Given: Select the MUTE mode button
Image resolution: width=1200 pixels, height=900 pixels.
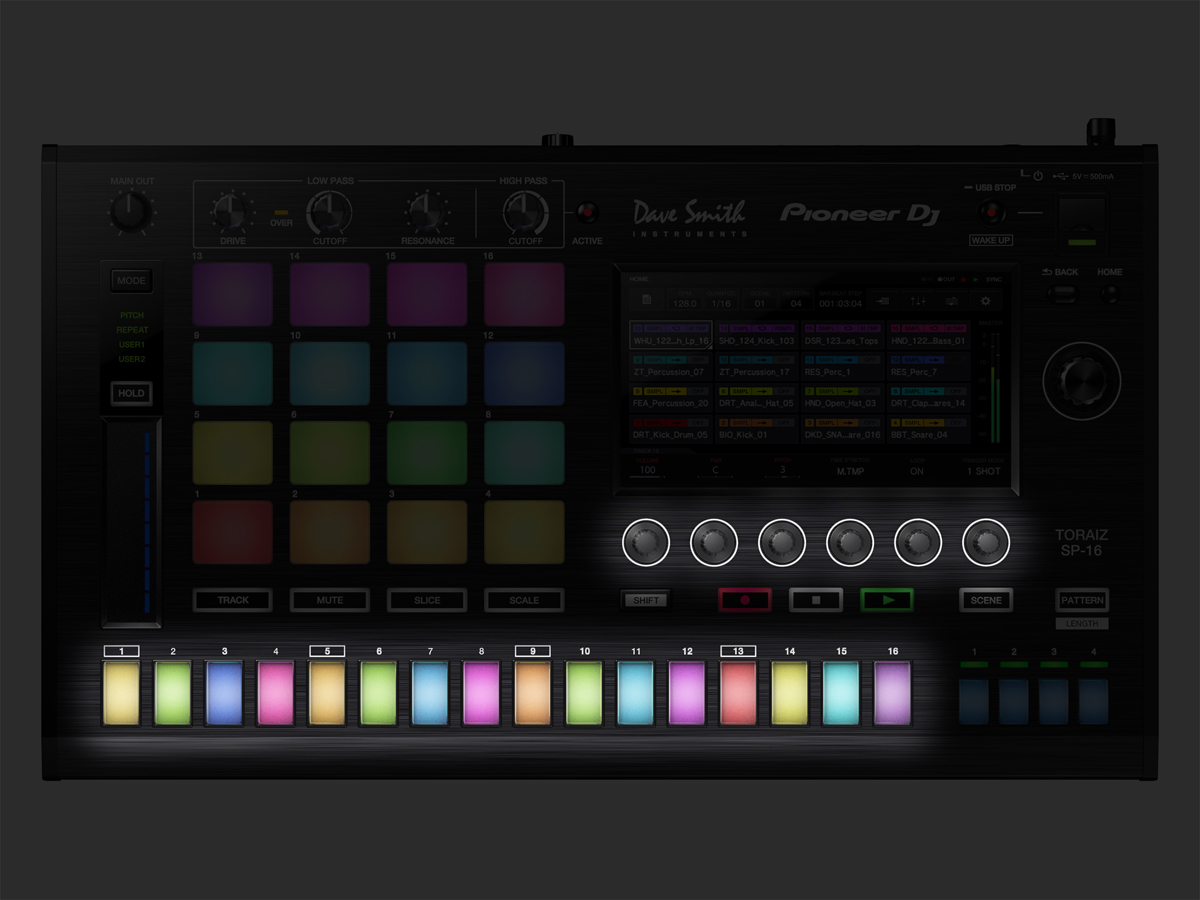Looking at the screenshot, I should click(329, 600).
